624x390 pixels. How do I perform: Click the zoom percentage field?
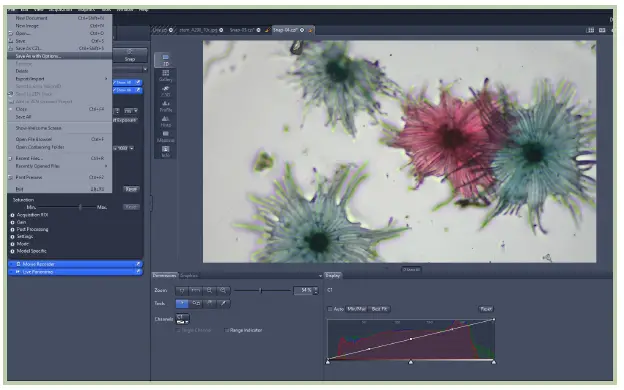[x=303, y=291]
